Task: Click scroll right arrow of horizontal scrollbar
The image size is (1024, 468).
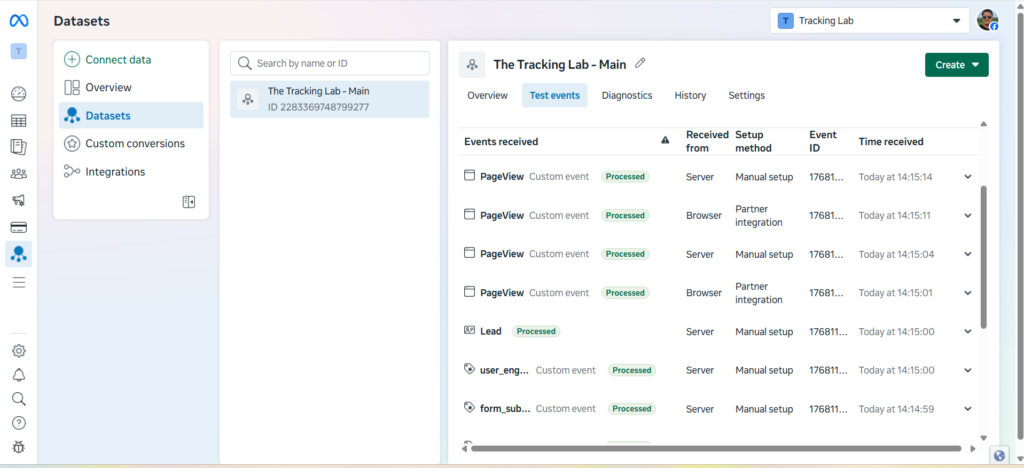Action: [x=973, y=448]
